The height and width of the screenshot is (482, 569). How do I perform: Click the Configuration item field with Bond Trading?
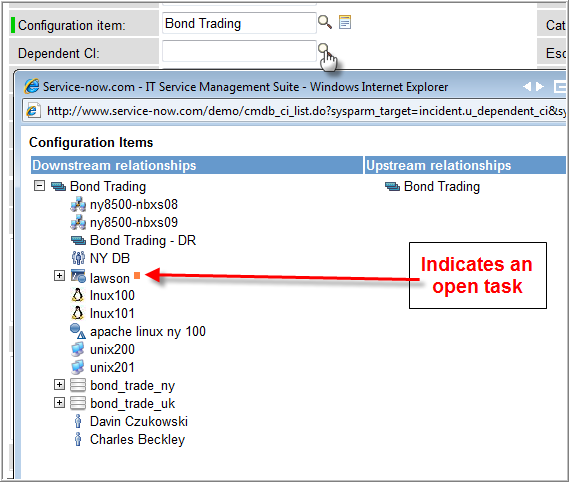(x=239, y=23)
